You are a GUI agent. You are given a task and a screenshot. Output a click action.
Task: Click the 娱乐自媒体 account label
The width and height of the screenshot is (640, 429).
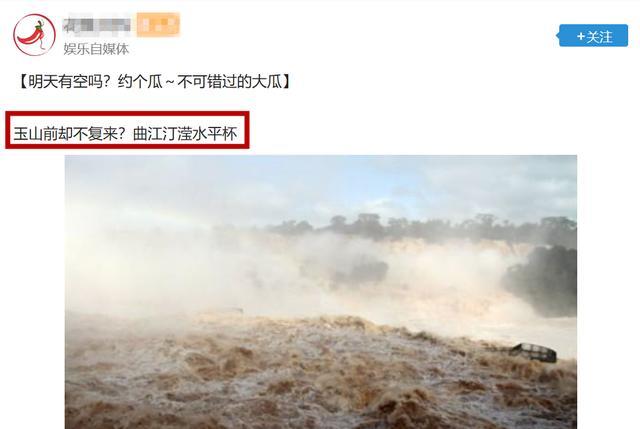click(96, 49)
